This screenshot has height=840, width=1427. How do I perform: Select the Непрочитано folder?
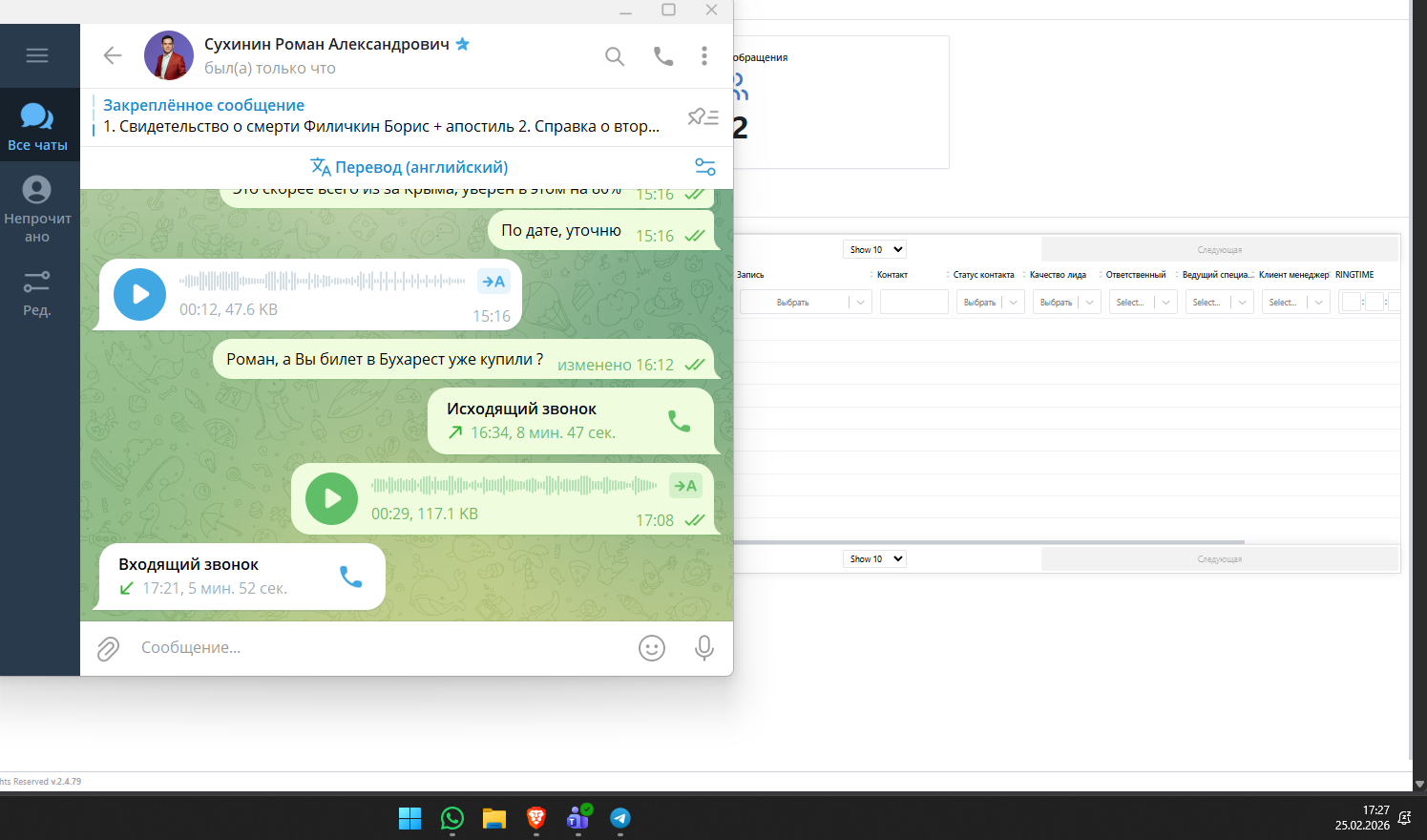point(37,209)
